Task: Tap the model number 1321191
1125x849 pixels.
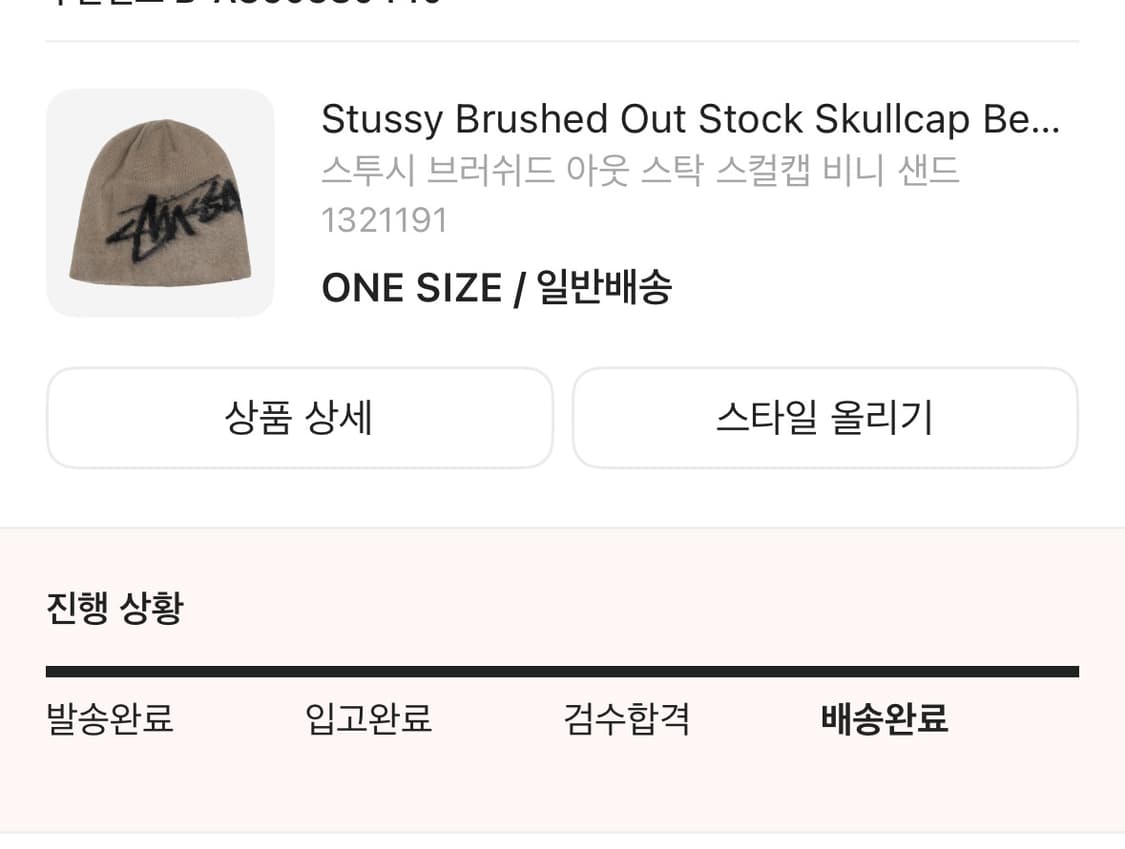Action: pyautogui.click(x=384, y=219)
